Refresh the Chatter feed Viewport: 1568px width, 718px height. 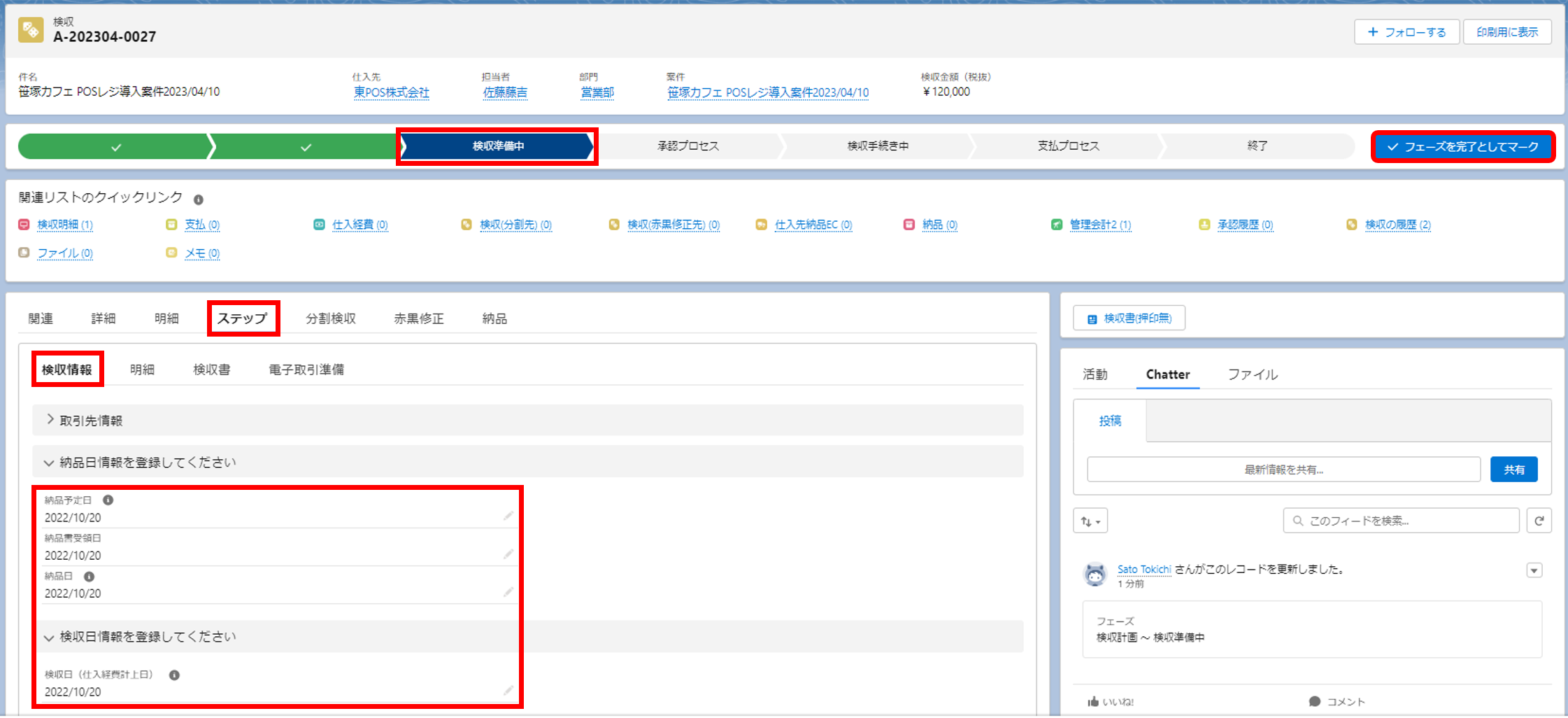click(x=1539, y=521)
